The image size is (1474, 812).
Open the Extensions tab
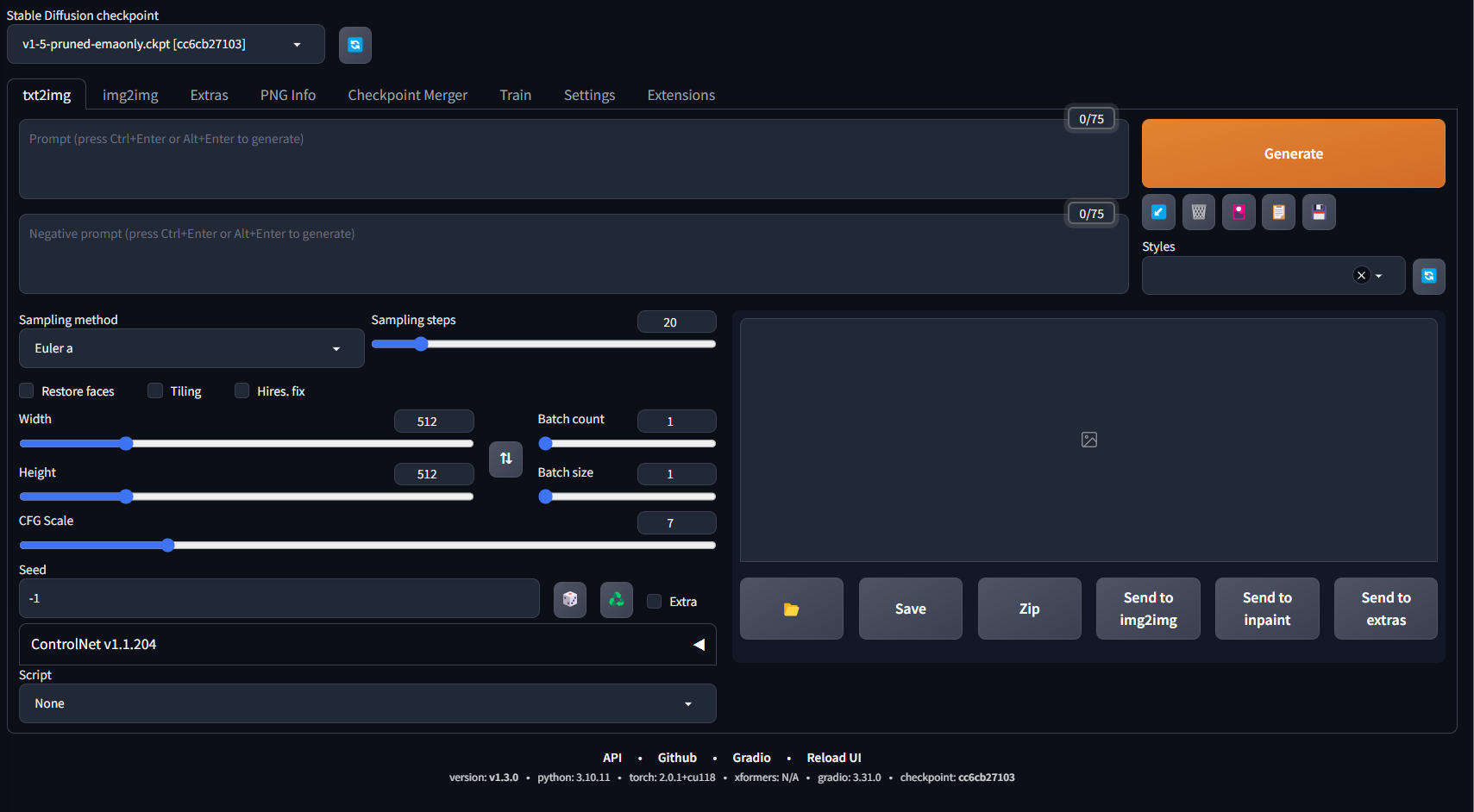tap(681, 95)
